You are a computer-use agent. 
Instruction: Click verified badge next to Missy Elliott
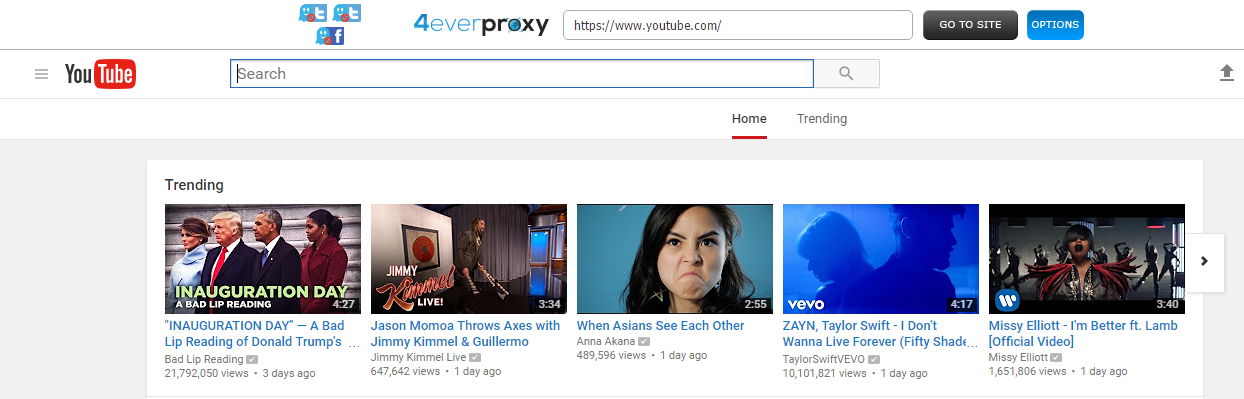coord(1056,357)
